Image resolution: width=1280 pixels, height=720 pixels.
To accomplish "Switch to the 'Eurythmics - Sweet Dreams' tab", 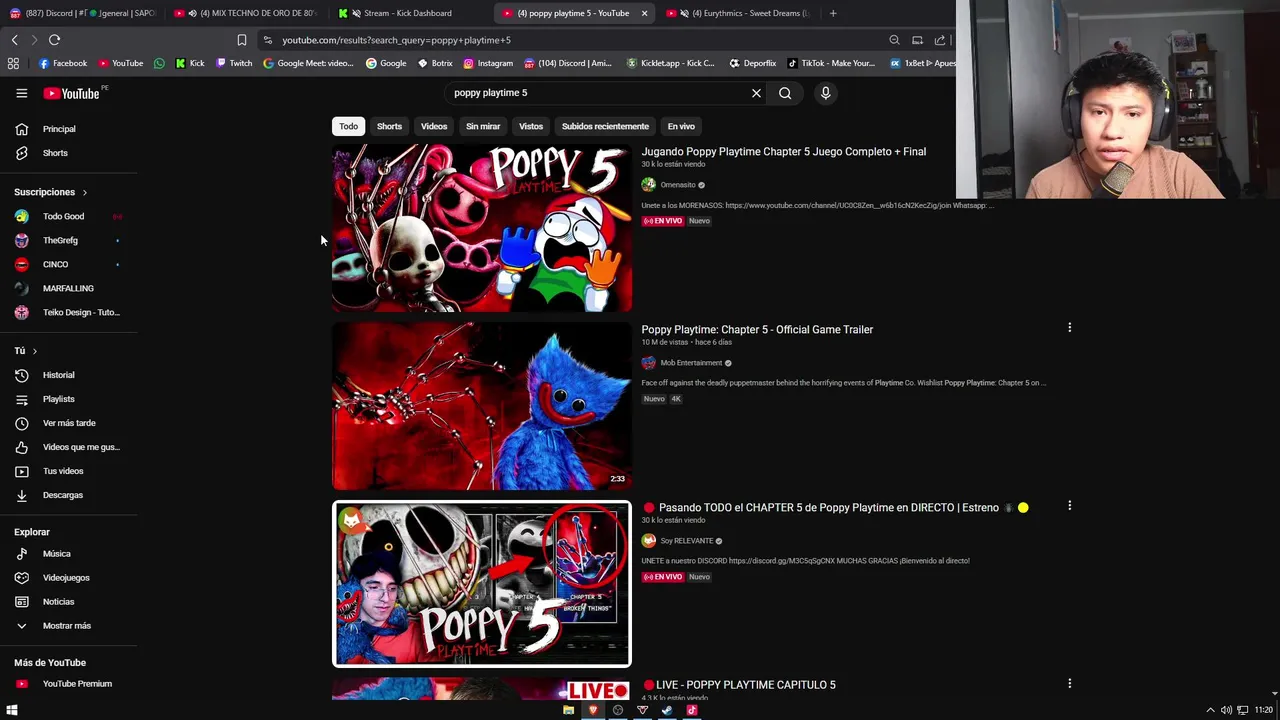I will tap(740, 13).
